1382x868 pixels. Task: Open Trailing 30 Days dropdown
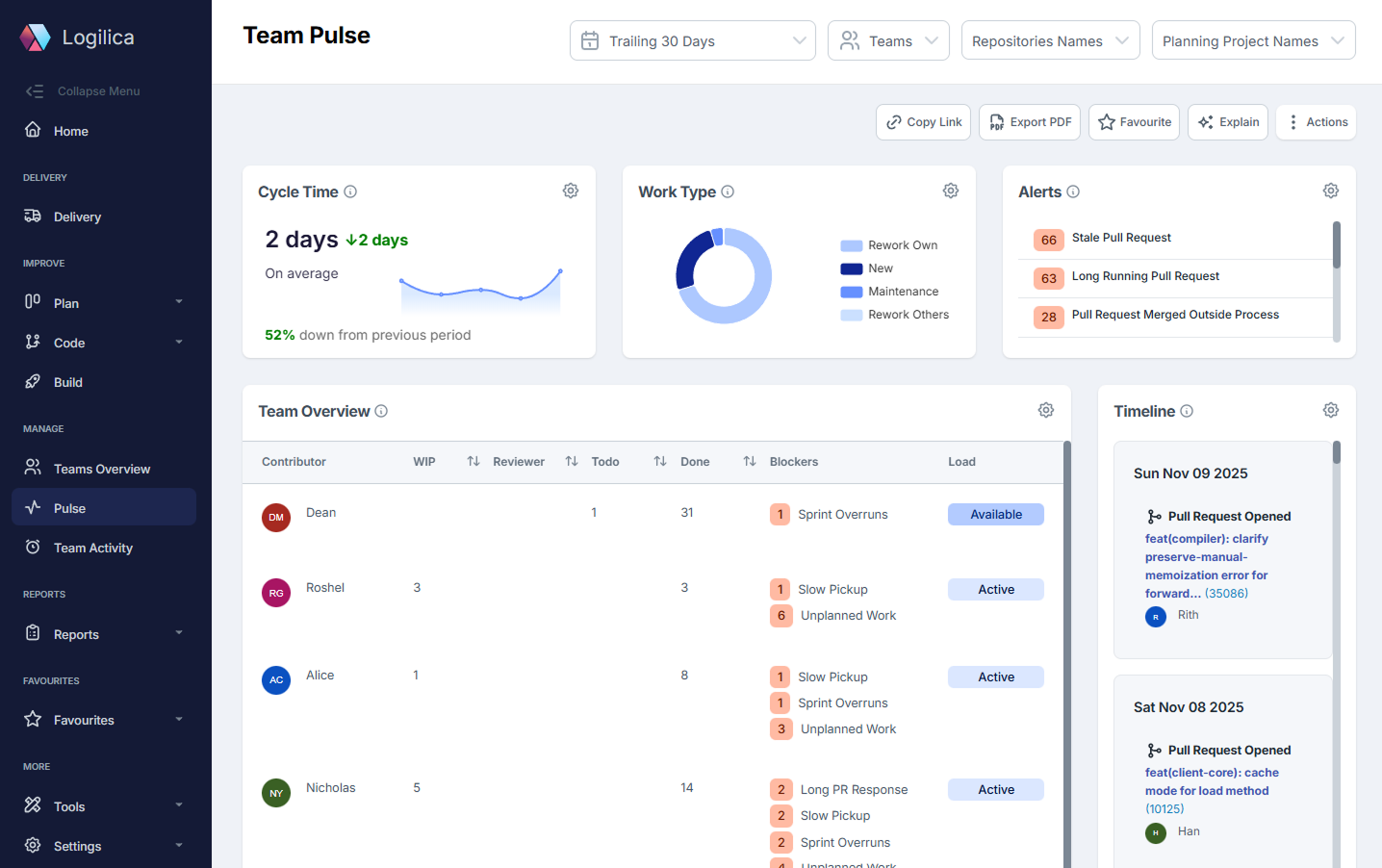(x=693, y=40)
